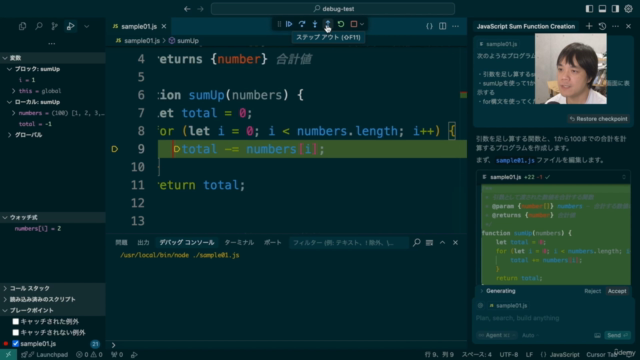Screen dimensions: 640x360
Task: Expand the コール スタック section
Action: (x=5, y=288)
